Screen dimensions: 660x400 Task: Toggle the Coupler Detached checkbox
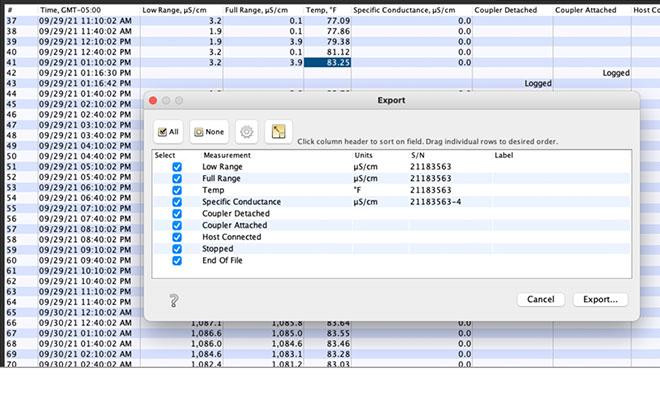click(x=177, y=214)
